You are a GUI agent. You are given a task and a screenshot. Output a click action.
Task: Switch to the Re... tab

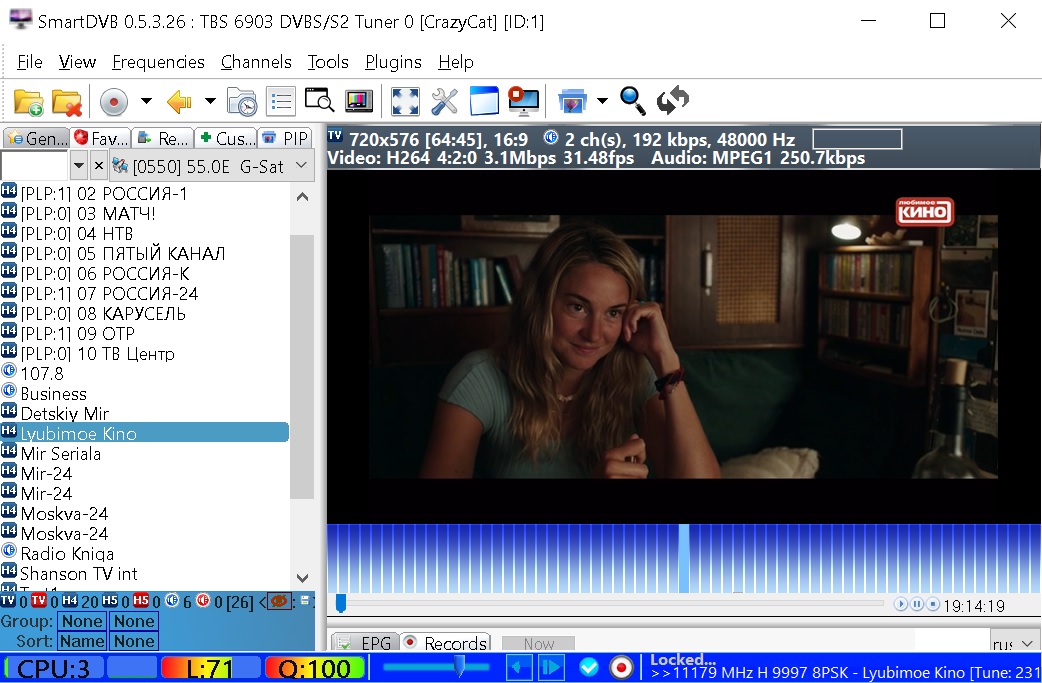(163, 138)
